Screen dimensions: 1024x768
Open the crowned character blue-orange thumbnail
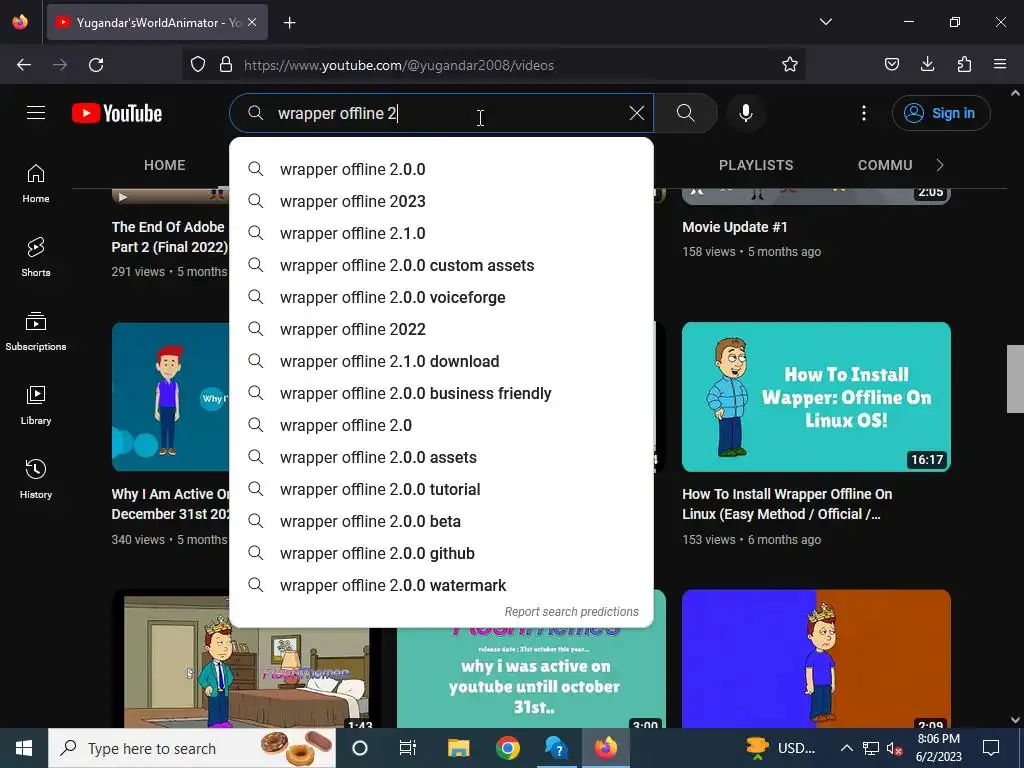(816, 658)
